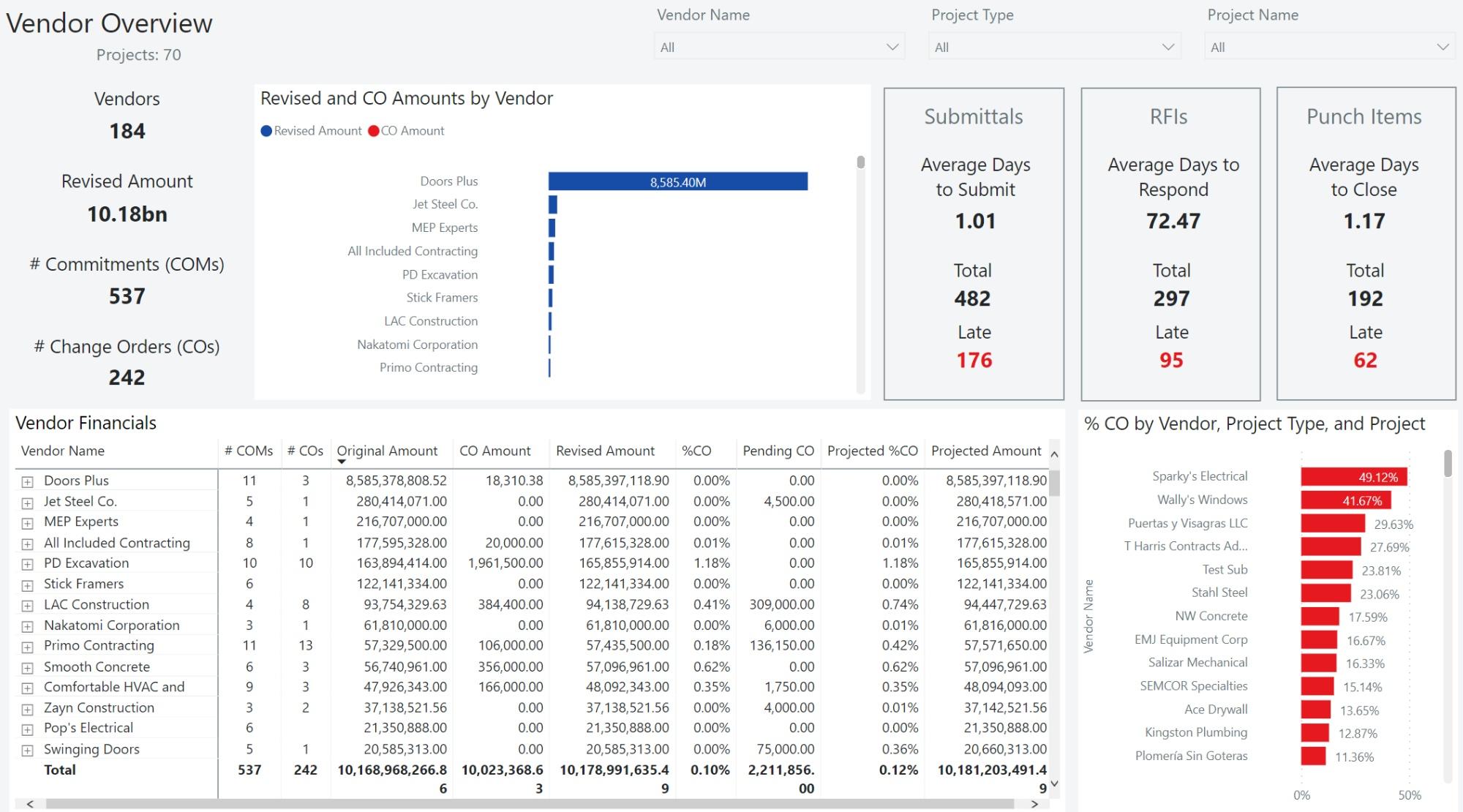
Task: Expand the PD Excavation row
Action: click(28, 564)
